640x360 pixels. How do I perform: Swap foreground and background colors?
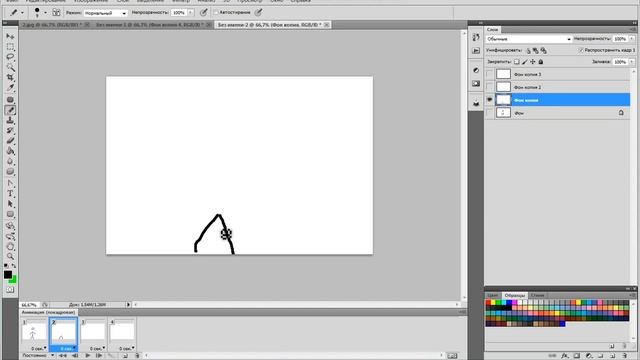pos(14,266)
